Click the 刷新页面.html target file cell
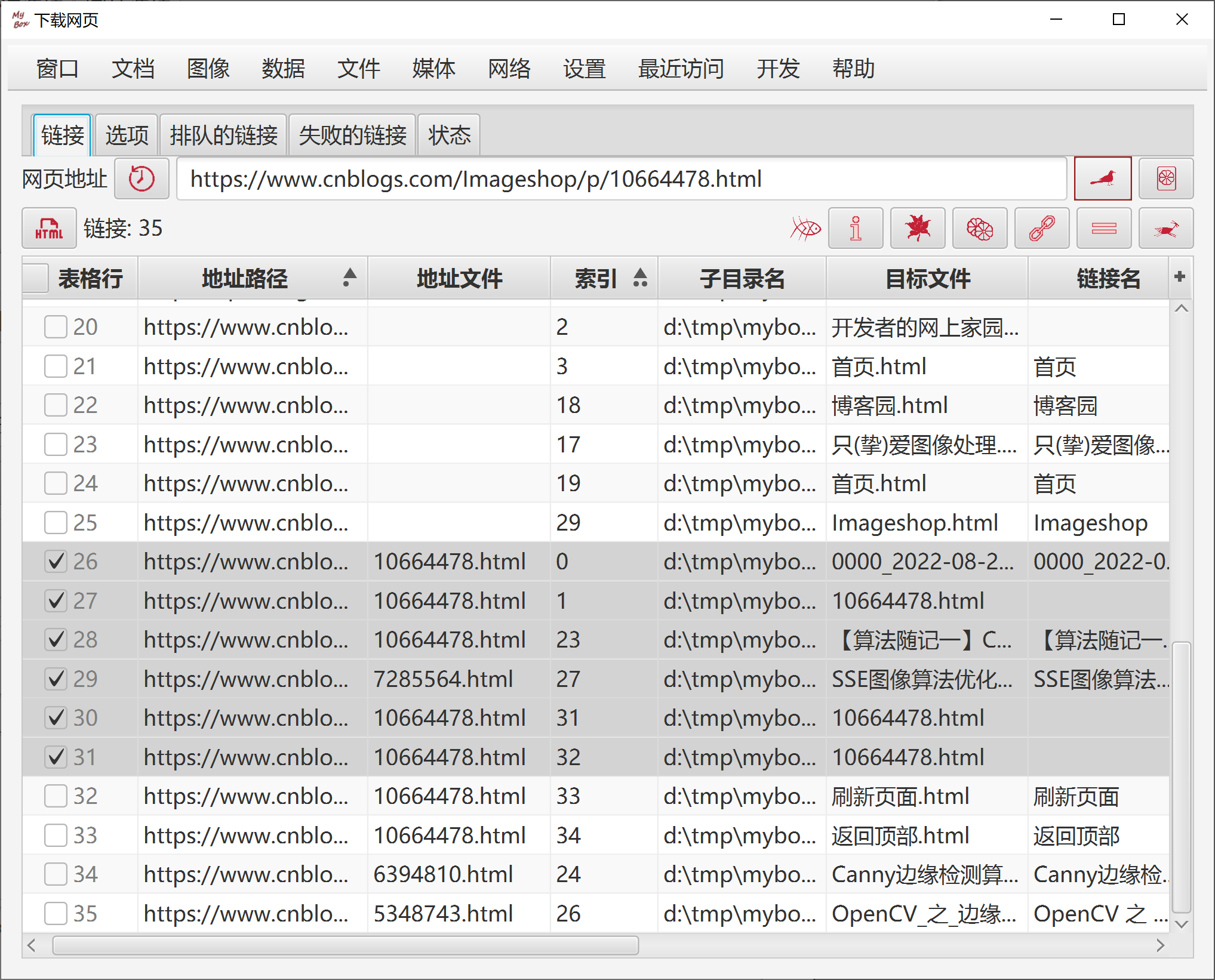 pos(927,796)
